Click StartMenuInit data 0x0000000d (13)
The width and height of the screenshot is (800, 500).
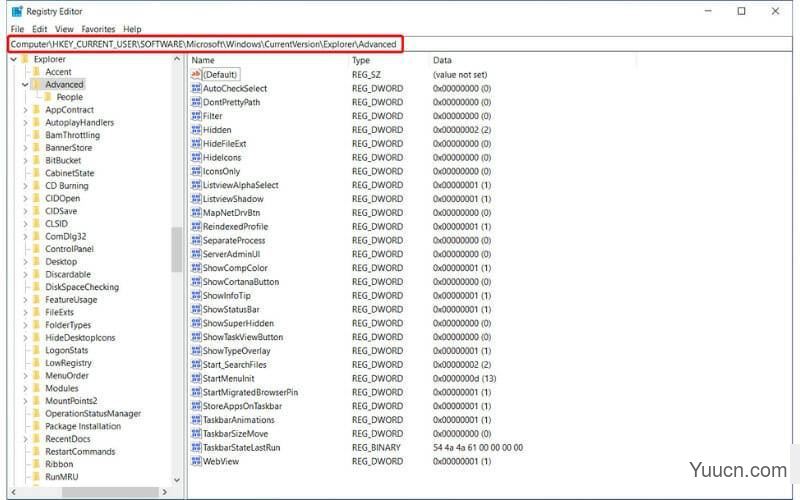click(x=464, y=379)
